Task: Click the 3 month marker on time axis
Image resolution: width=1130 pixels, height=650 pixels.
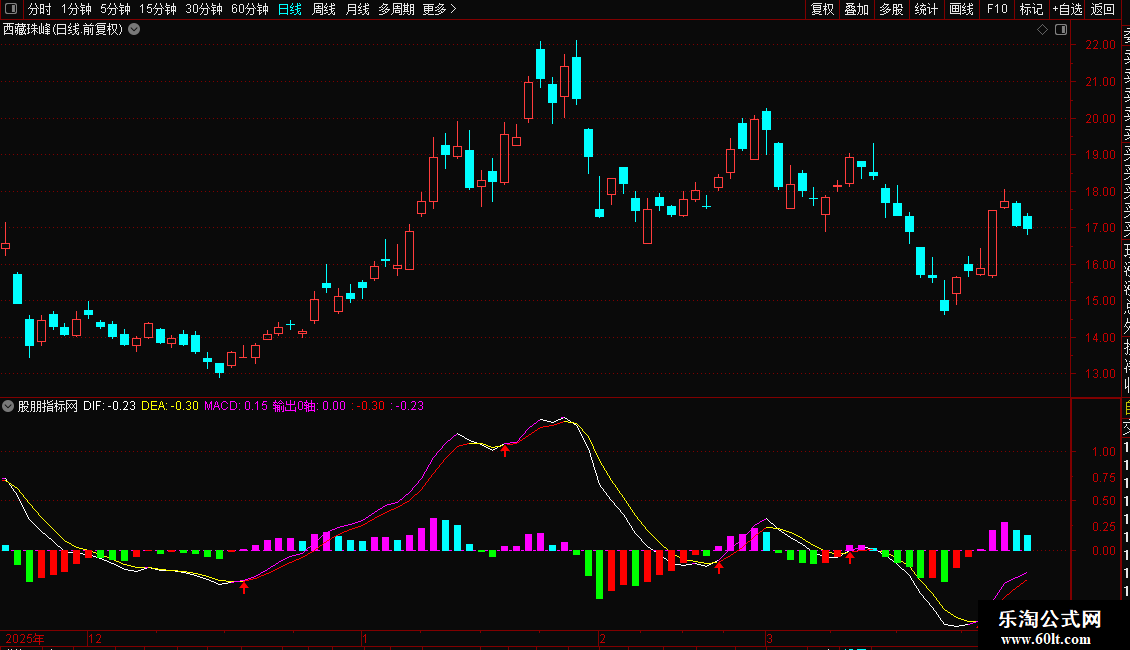Action: point(769,639)
